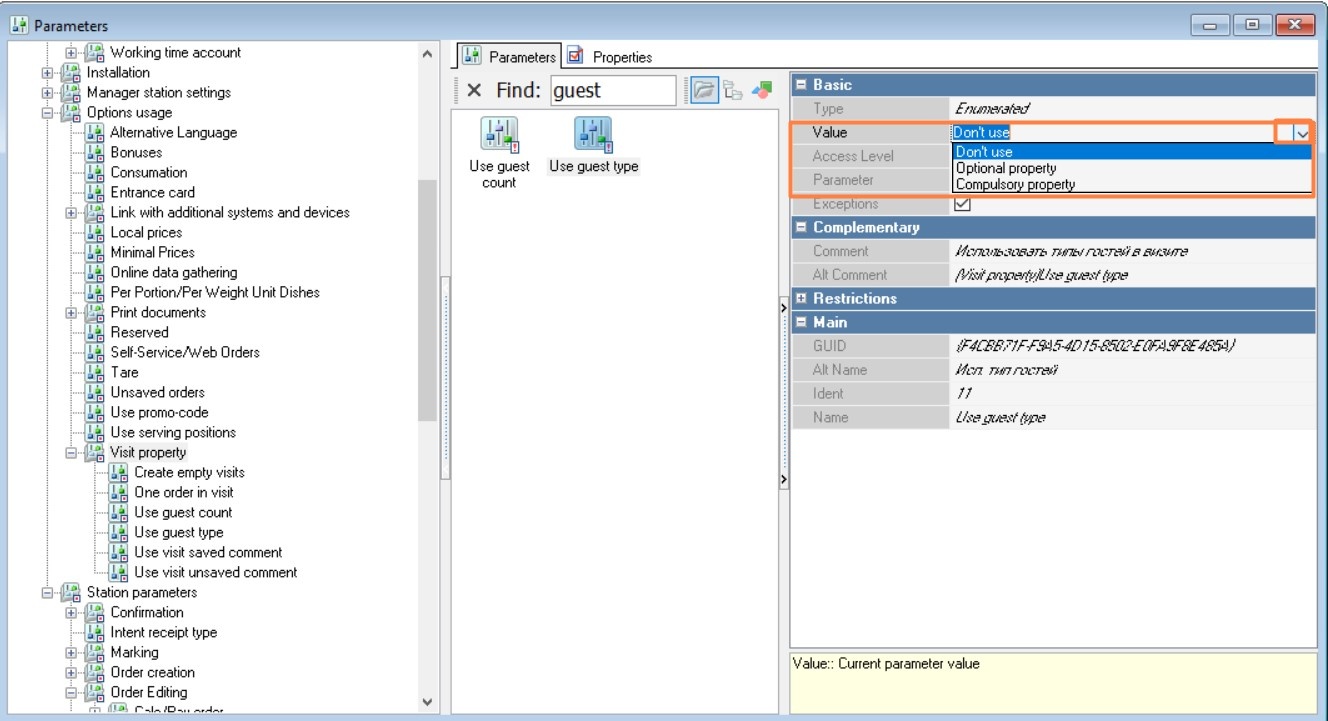1328x721 pixels.
Task: Expand the Restrictions section
Action: point(800,298)
